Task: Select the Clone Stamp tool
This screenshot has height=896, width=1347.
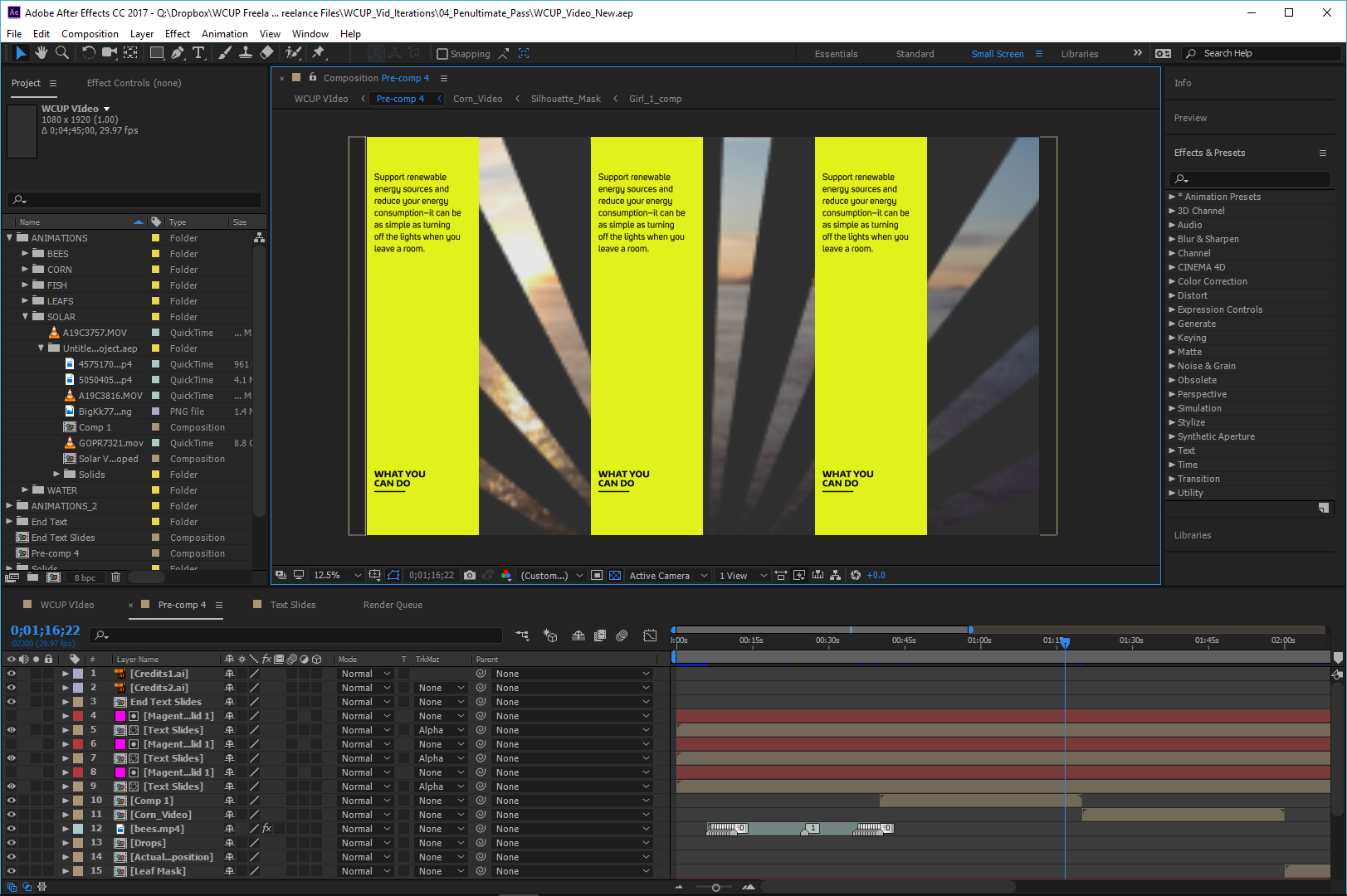Action: click(246, 53)
